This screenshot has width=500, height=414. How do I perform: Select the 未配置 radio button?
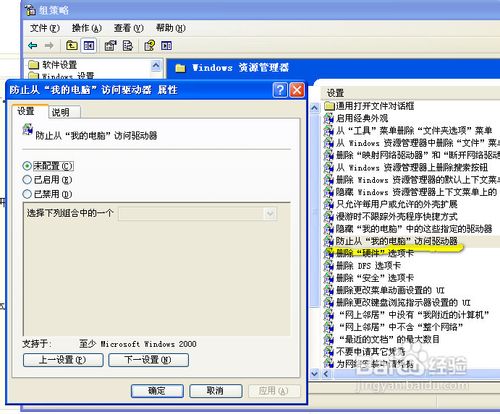[27, 166]
